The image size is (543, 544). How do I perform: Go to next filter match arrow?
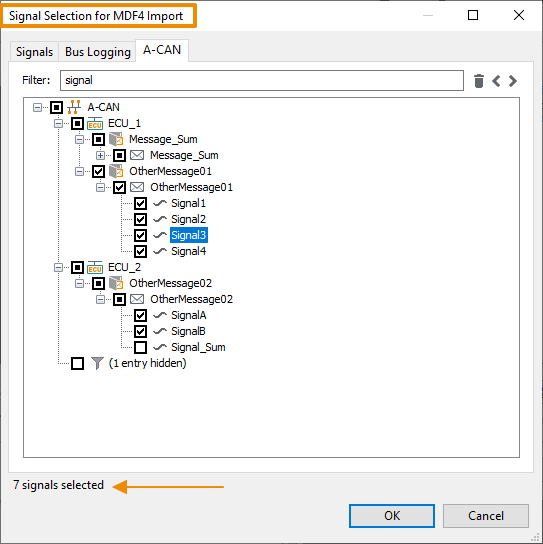[513, 81]
